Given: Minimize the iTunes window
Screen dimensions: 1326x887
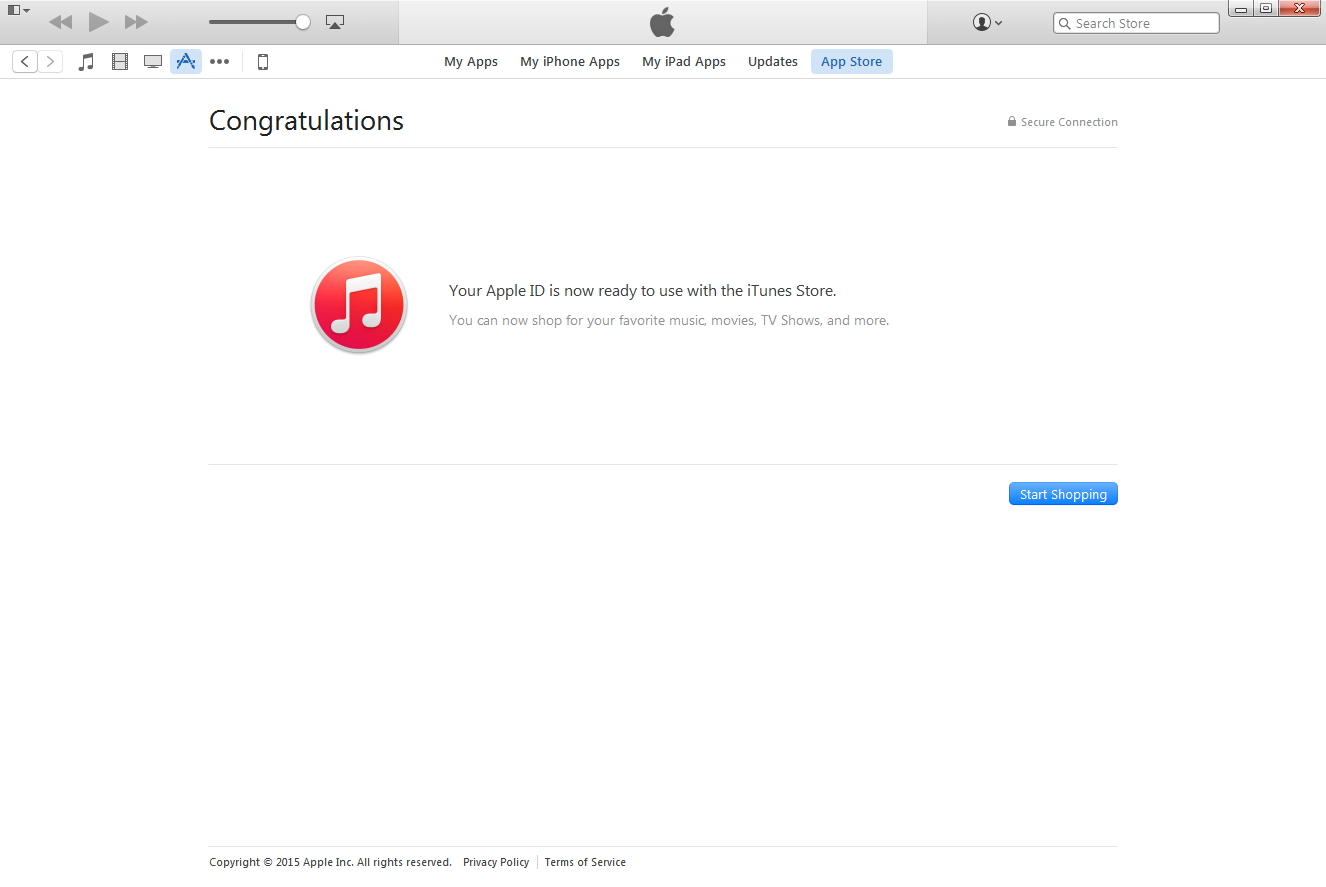Looking at the screenshot, I should (x=1240, y=9).
